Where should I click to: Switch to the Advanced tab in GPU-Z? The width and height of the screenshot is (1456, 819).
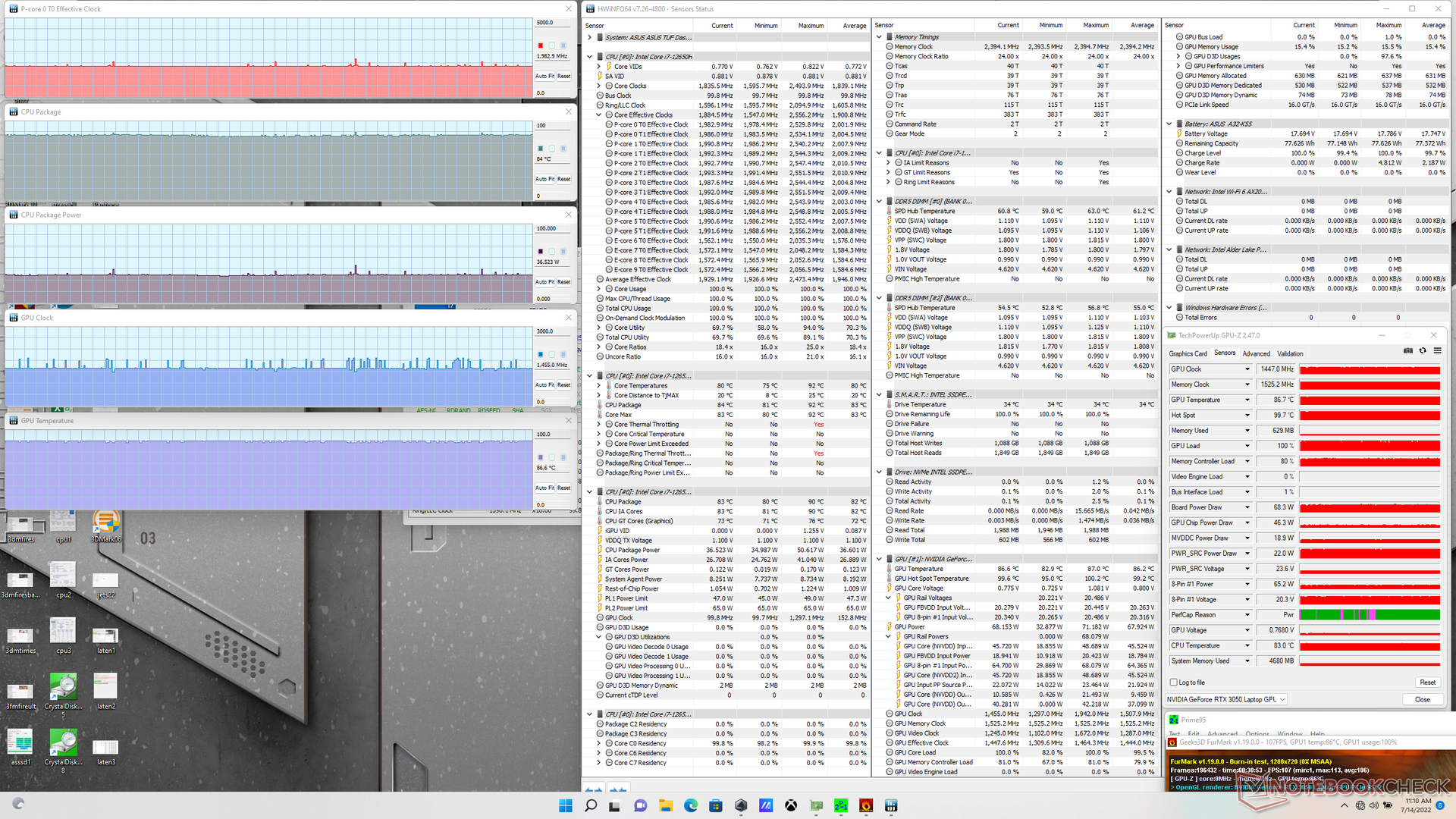(1256, 354)
